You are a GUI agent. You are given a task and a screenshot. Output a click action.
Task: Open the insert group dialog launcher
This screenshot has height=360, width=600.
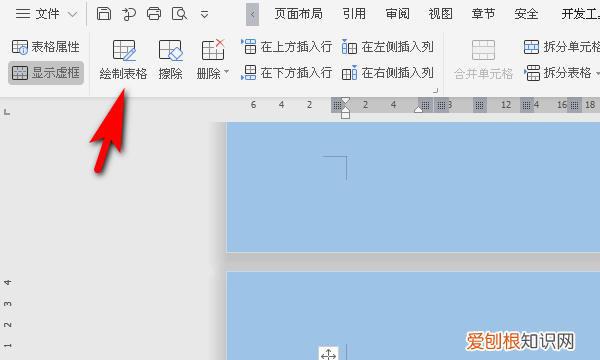pyautogui.click(x=435, y=90)
